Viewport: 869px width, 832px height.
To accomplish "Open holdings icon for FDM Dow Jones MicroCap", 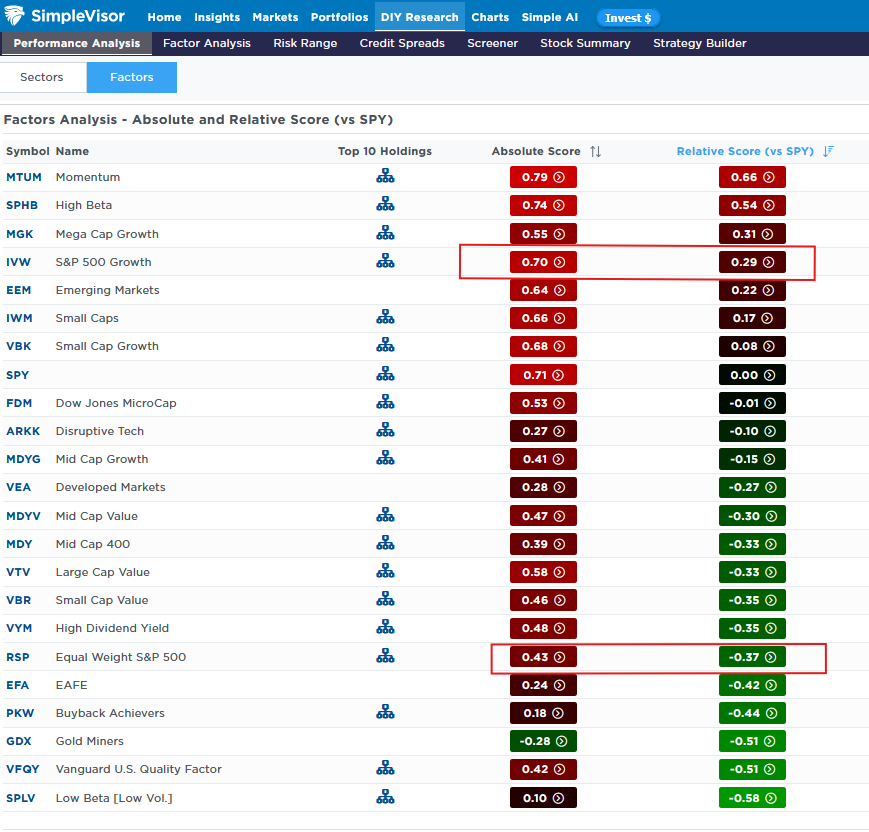I will (x=385, y=402).
